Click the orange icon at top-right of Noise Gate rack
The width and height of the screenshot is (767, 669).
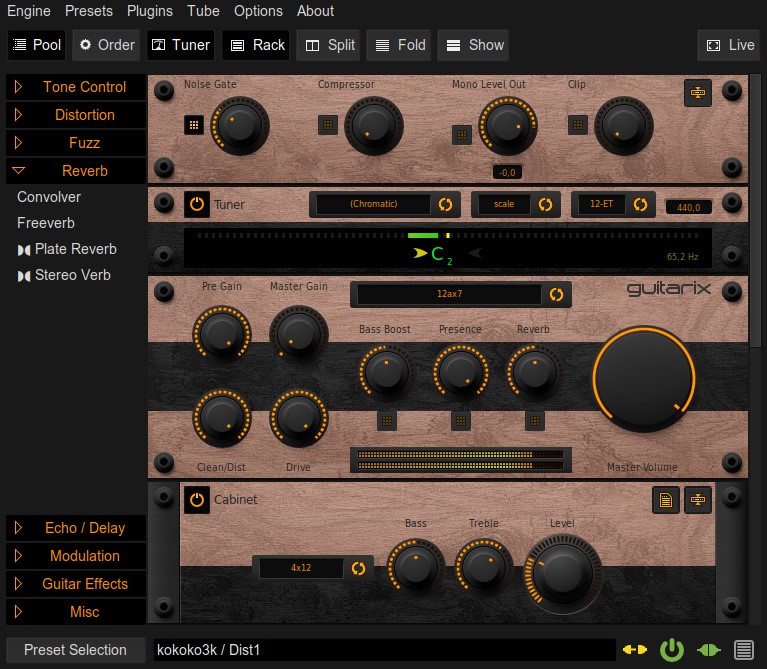pos(697,93)
